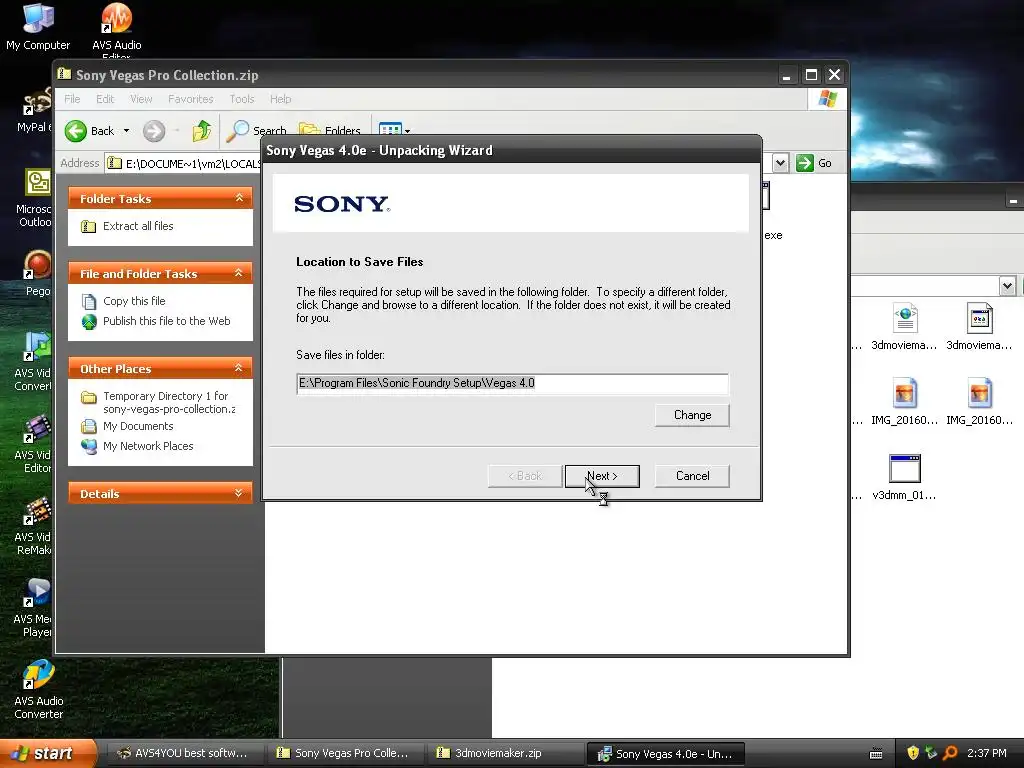The width and height of the screenshot is (1024, 768).
Task: Maximize the Sony Vegas Pro Collection.zip window
Action: pos(811,75)
